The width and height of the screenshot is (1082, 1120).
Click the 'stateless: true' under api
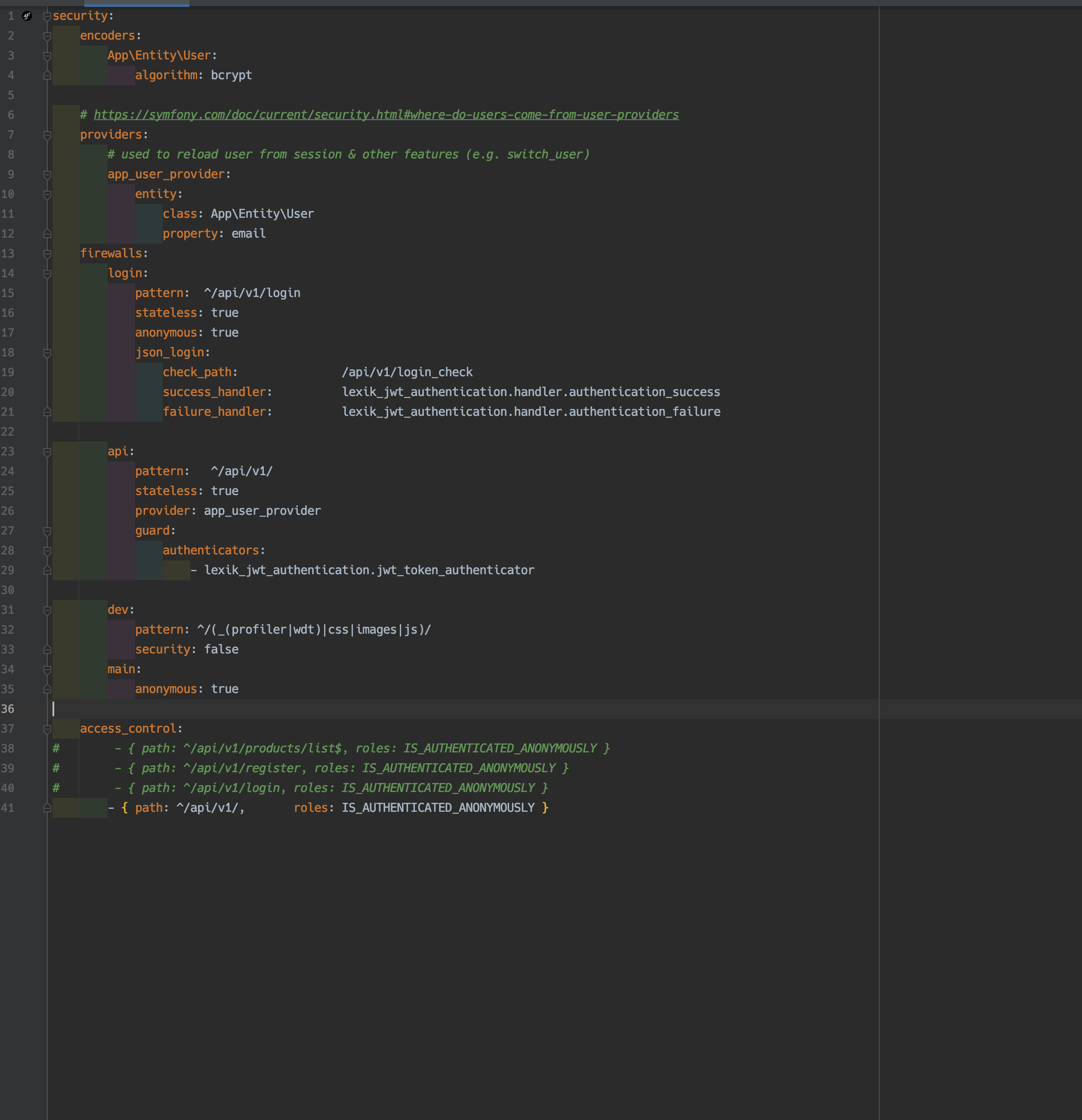point(225,492)
